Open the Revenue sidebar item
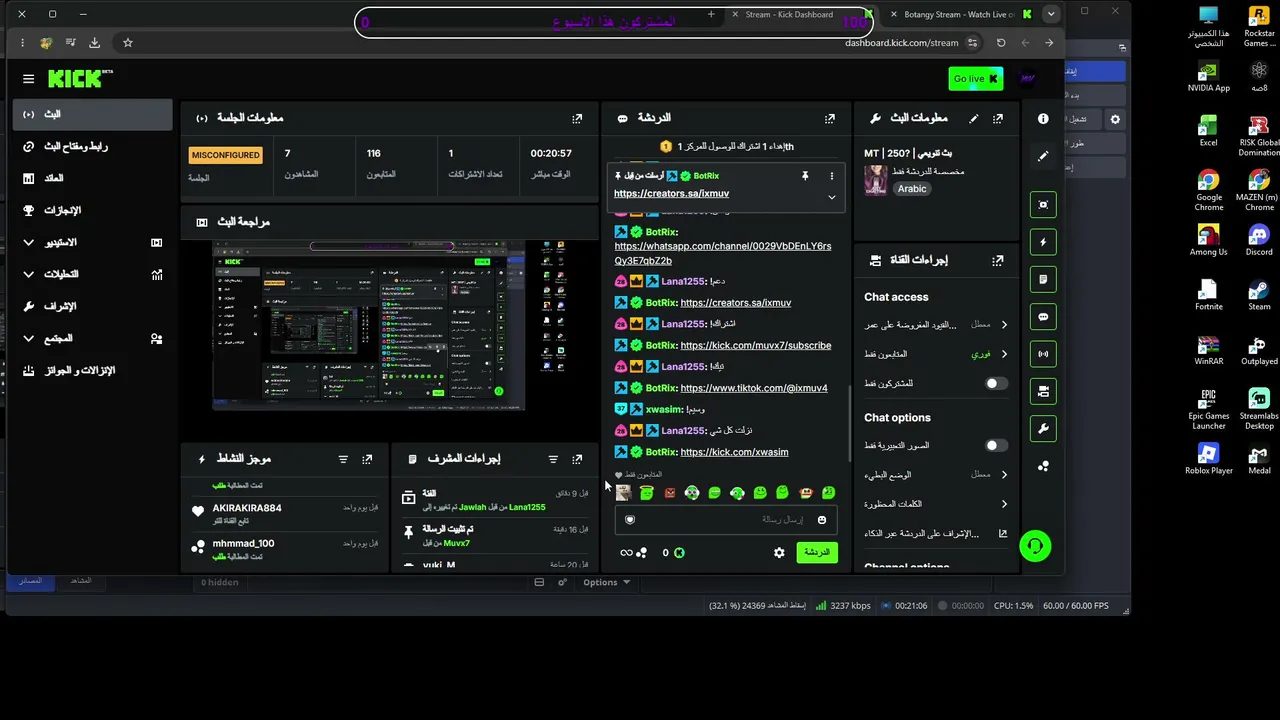This screenshot has height=720, width=1280. (x=92, y=178)
